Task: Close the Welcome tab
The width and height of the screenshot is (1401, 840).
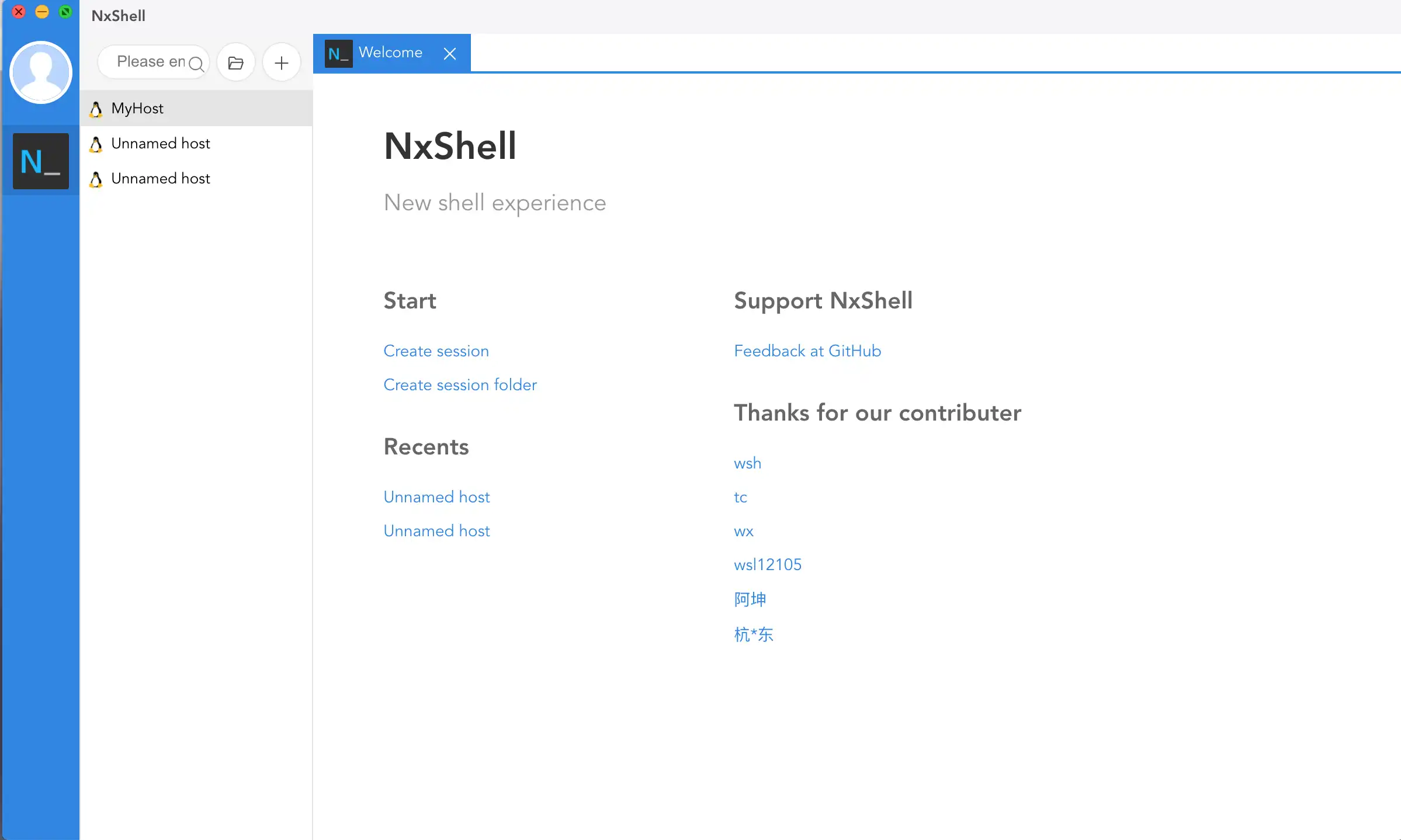Action: (450, 54)
